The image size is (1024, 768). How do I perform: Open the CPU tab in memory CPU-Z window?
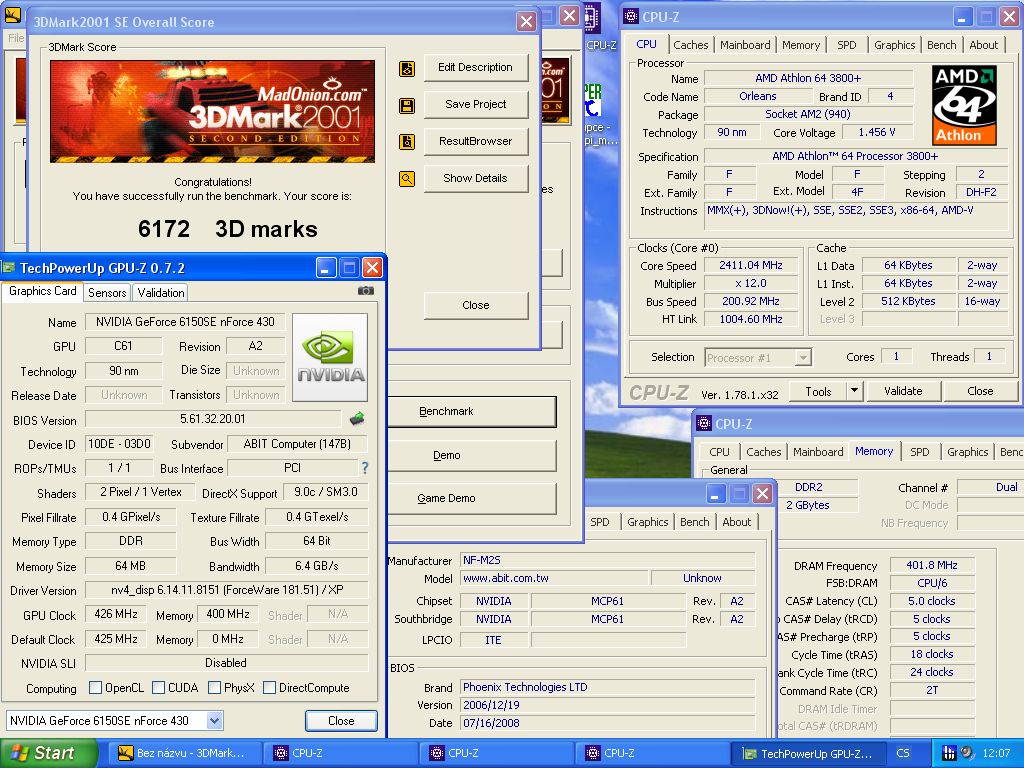[x=719, y=452]
